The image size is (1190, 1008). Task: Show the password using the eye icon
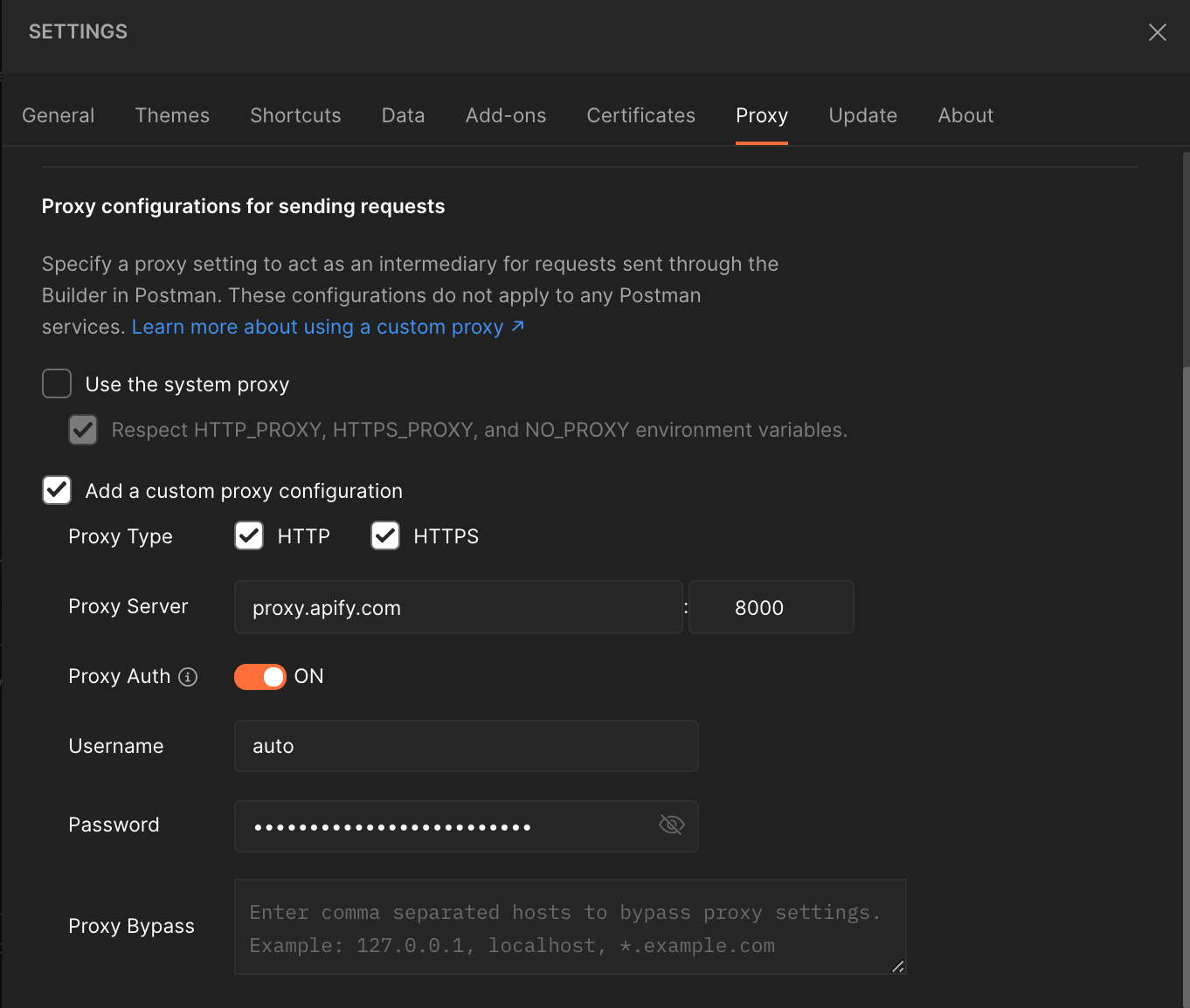pyautogui.click(x=671, y=824)
